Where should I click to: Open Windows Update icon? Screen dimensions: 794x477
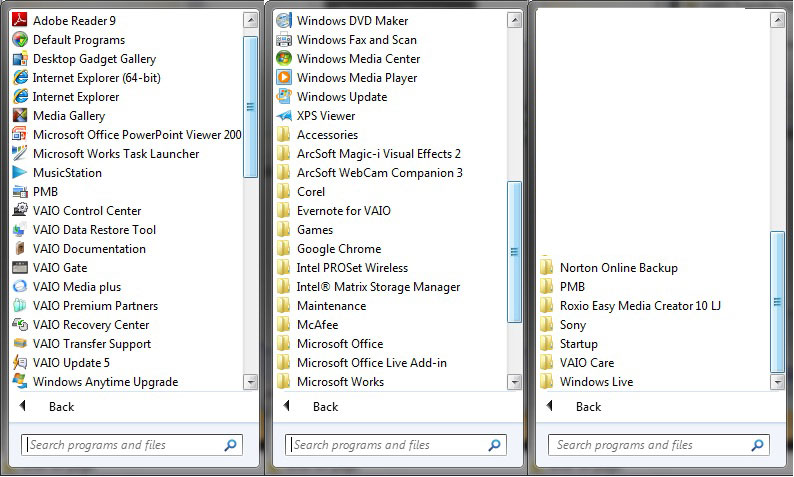pos(284,97)
